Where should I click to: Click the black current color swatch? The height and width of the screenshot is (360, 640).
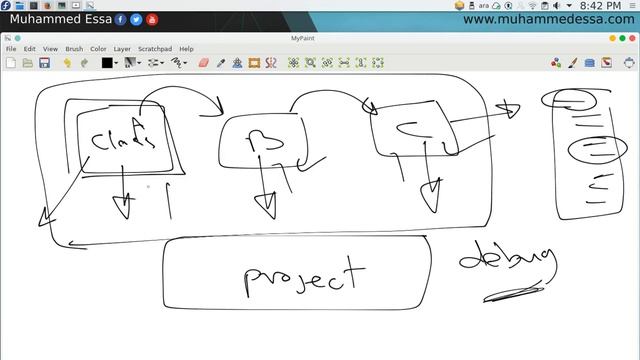click(x=107, y=63)
